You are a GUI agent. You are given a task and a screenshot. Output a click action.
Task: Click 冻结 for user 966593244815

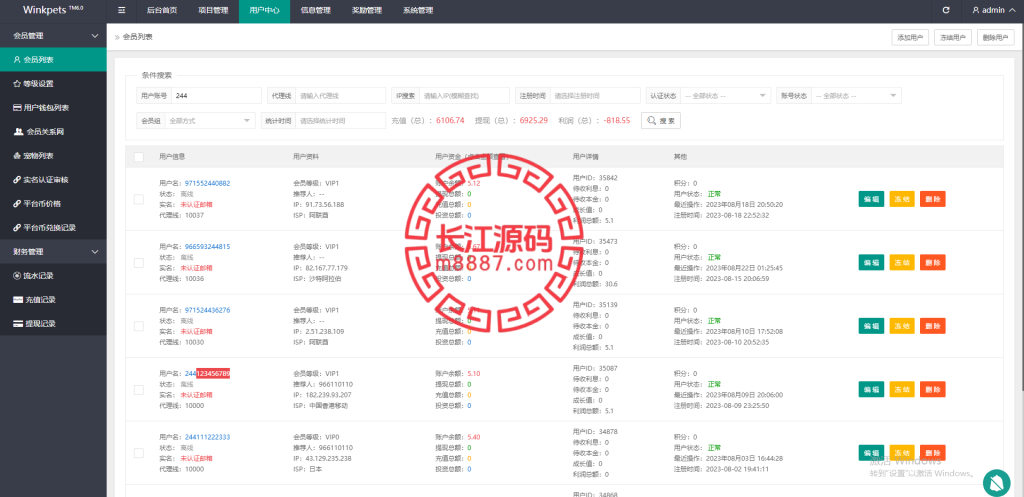tap(902, 263)
